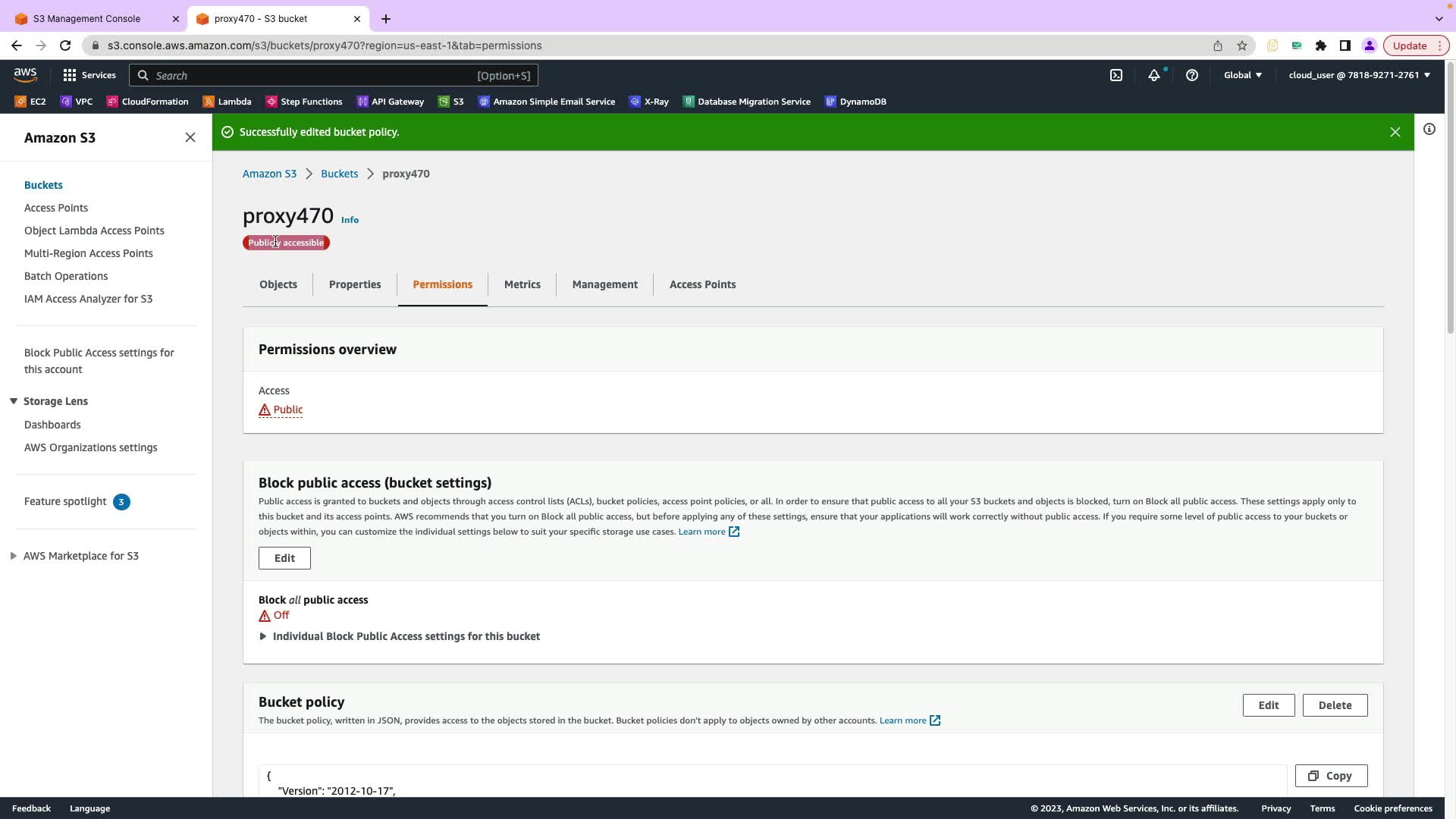Click Edit under Block public access
The height and width of the screenshot is (819, 1456).
pyautogui.click(x=284, y=558)
